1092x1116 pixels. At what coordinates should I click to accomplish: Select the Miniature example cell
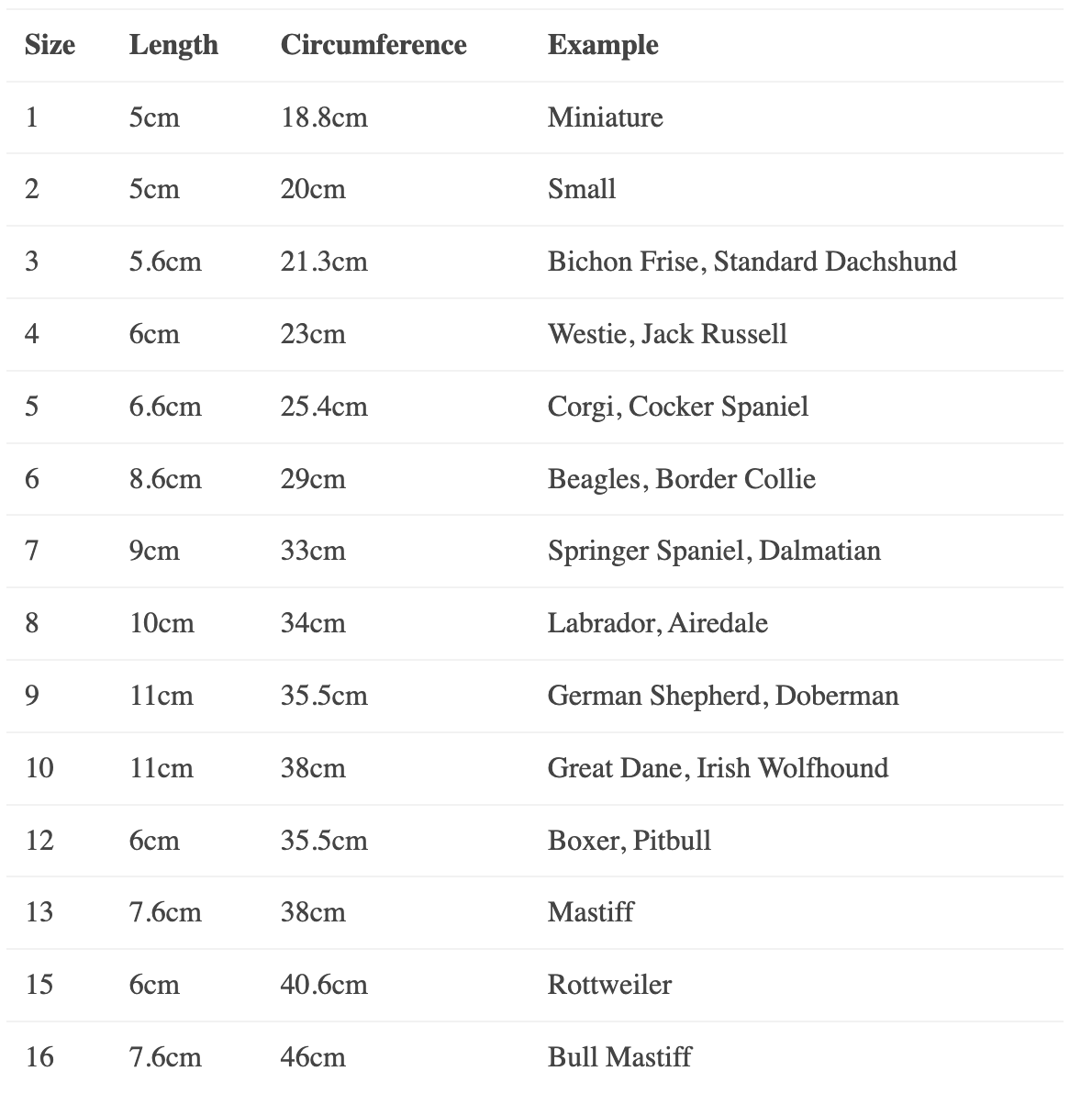pos(605,117)
